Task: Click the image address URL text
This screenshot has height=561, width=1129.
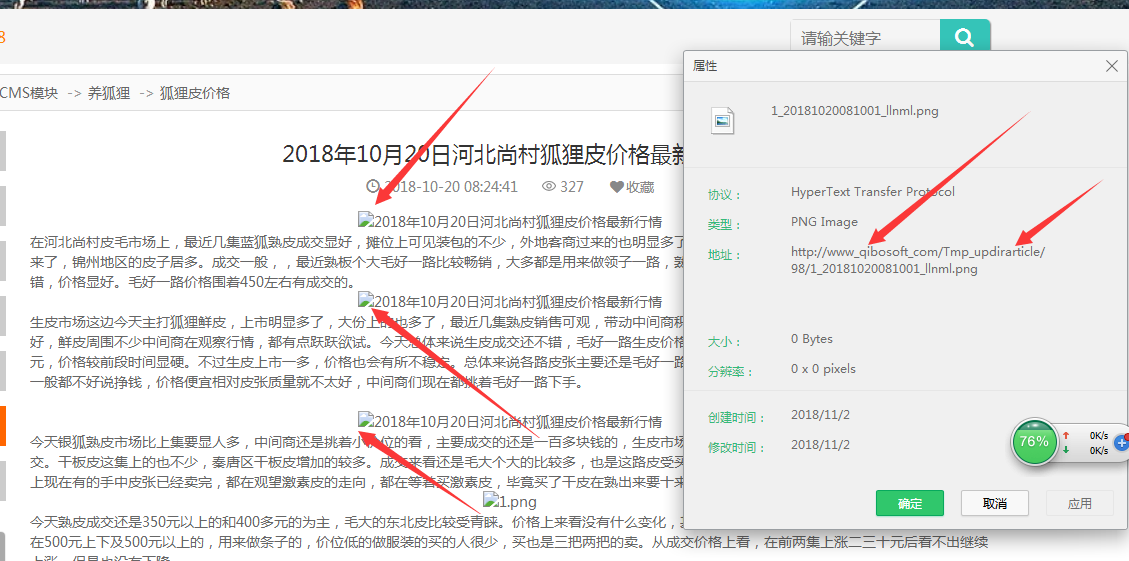Action: tap(917, 261)
